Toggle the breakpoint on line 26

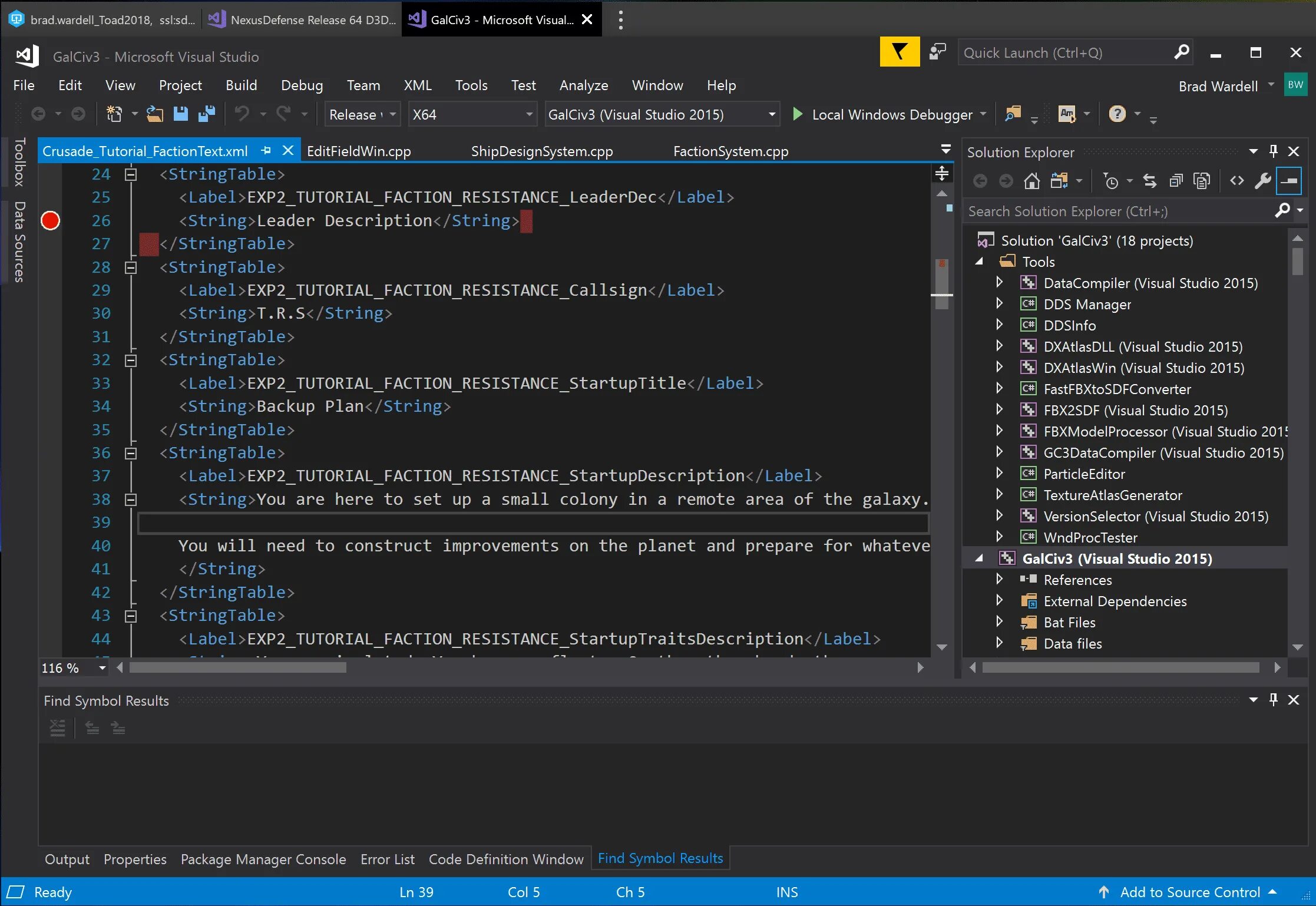(x=51, y=221)
